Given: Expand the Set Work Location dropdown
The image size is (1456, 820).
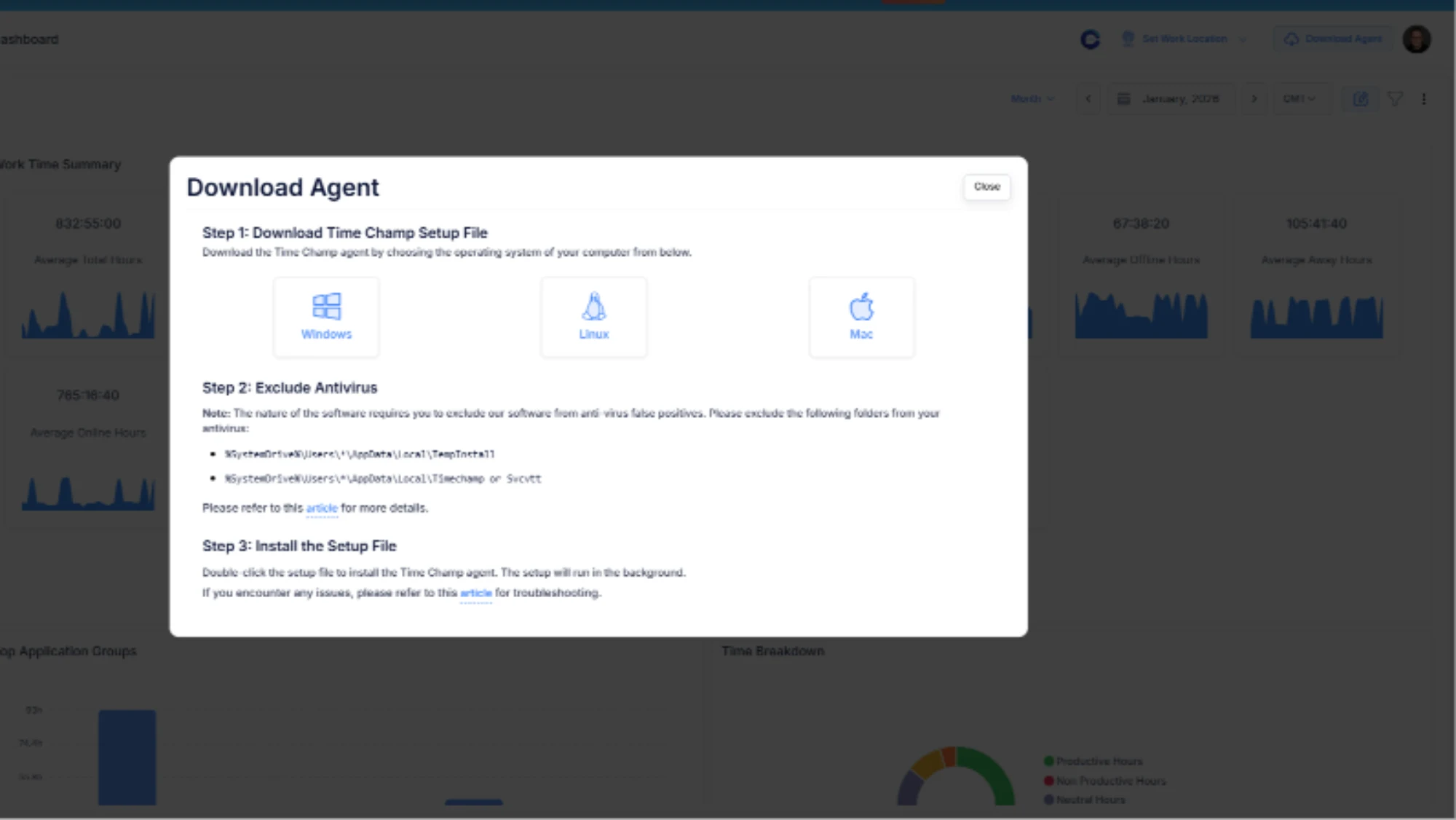Looking at the screenshot, I should coord(1242,39).
